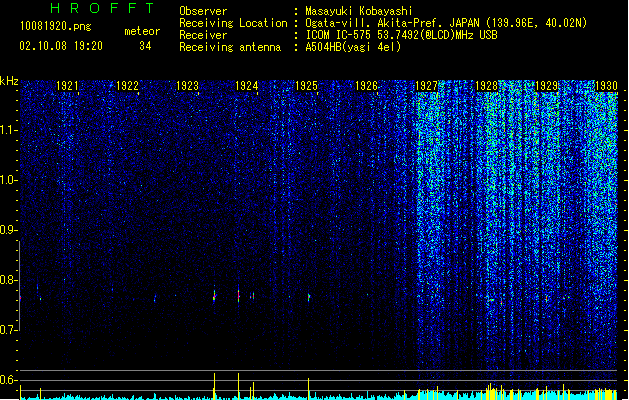Click the 1922 time marker

127,86
